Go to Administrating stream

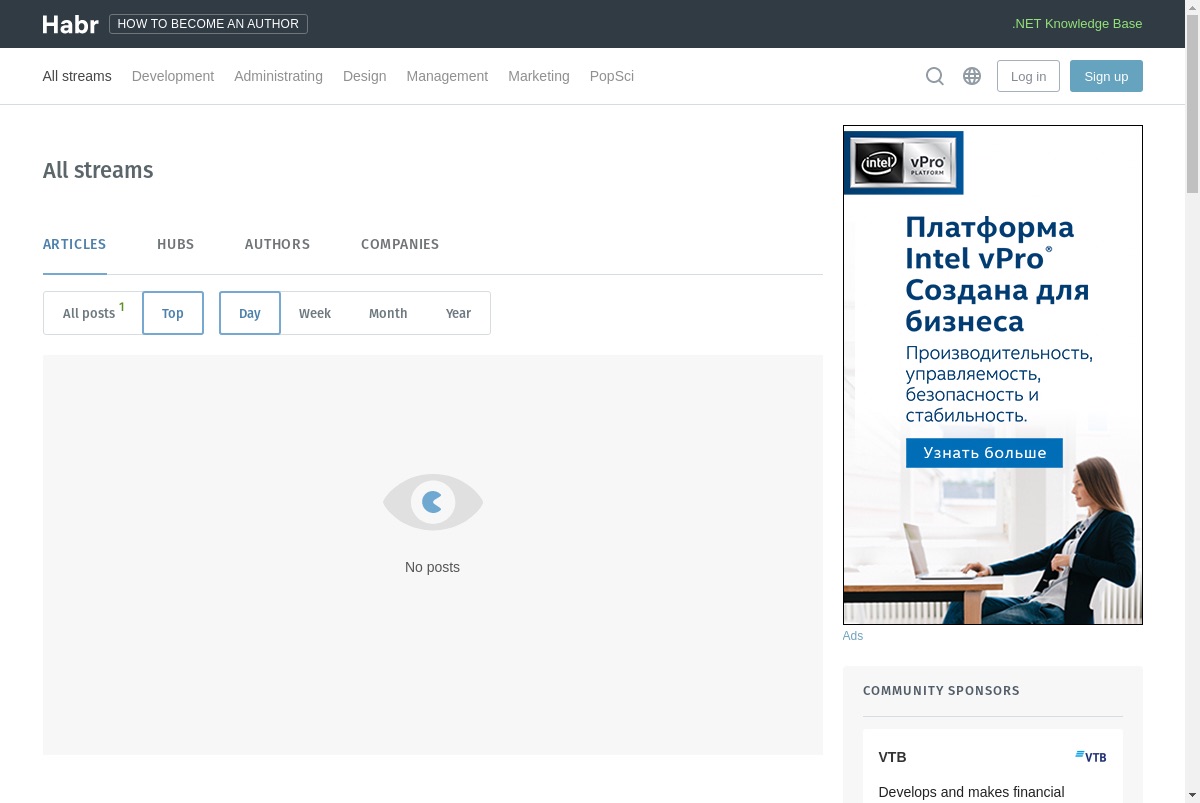(x=278, y=76)
